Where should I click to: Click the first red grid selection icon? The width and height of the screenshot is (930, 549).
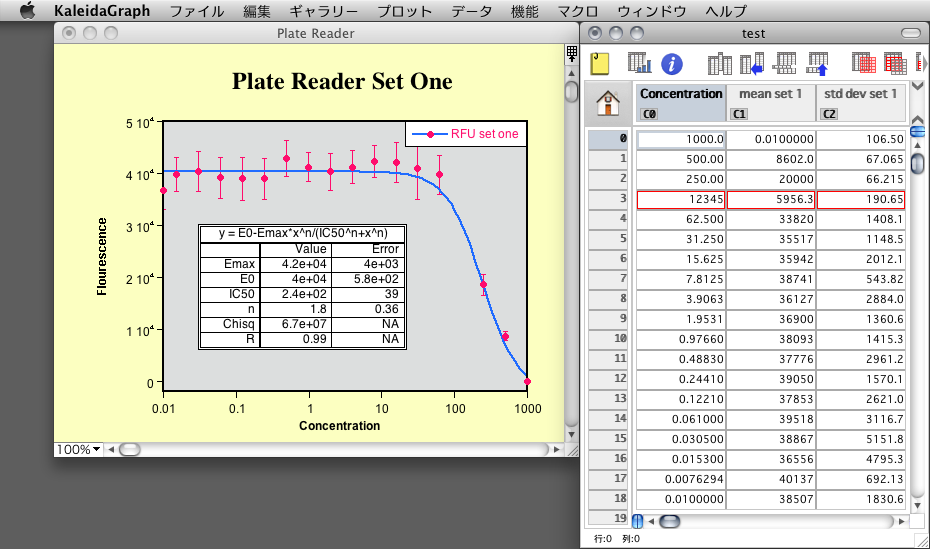click(x=864, y=63)
